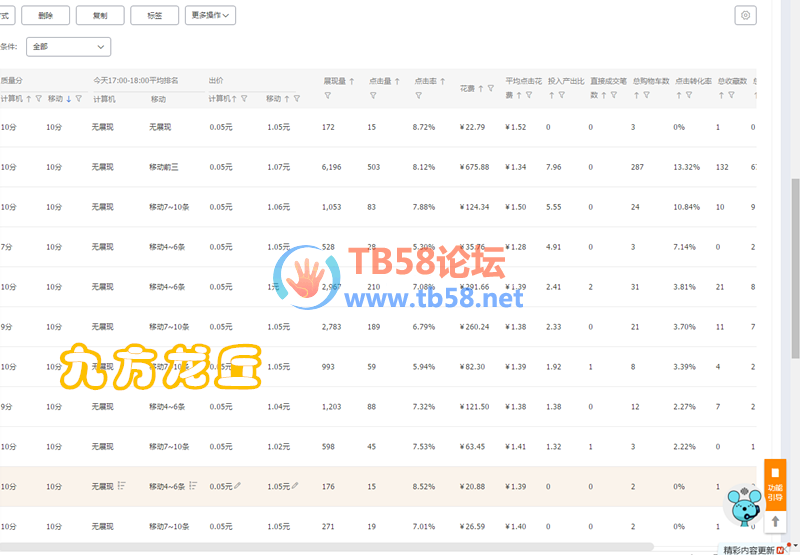
Task: Expand the 更多操作 dropdown
Action: [x=210, y=15]
